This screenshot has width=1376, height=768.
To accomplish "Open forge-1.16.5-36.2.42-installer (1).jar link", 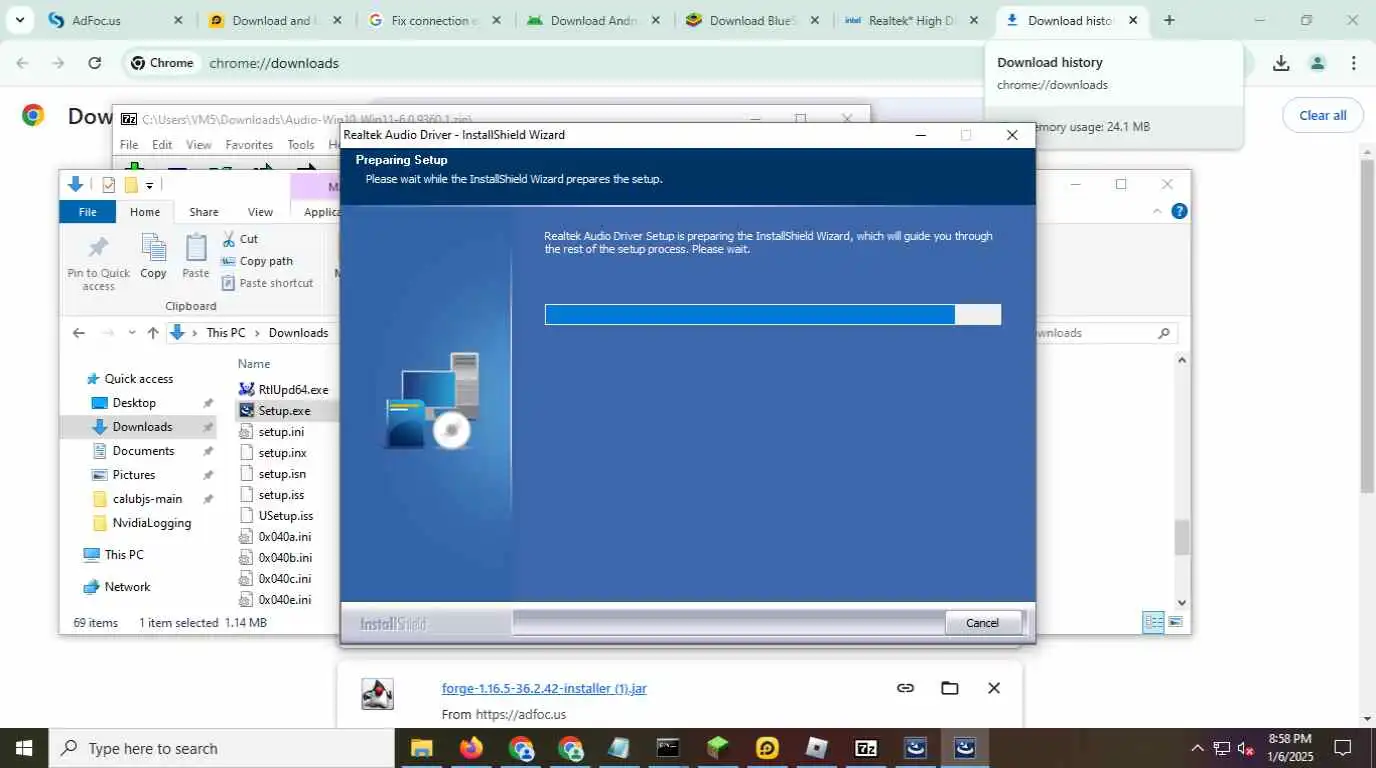I will [544, 688].
